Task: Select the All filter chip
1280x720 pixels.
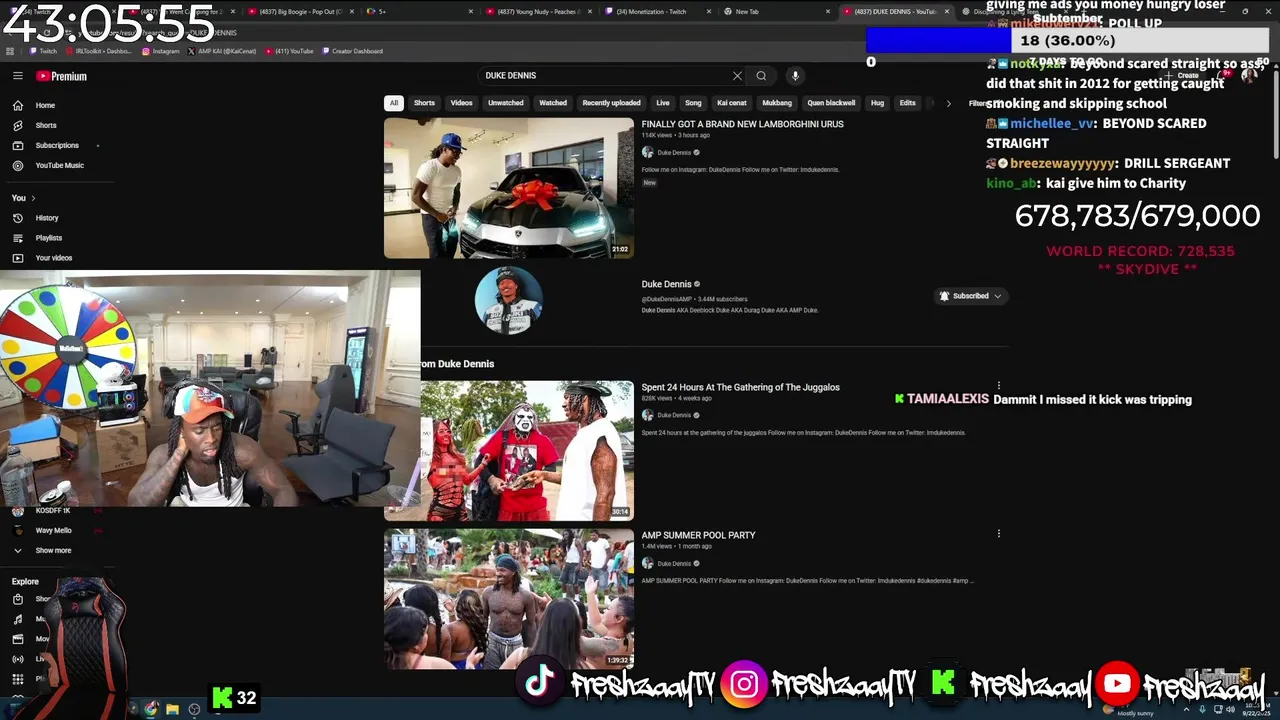Action: point(394,103)
